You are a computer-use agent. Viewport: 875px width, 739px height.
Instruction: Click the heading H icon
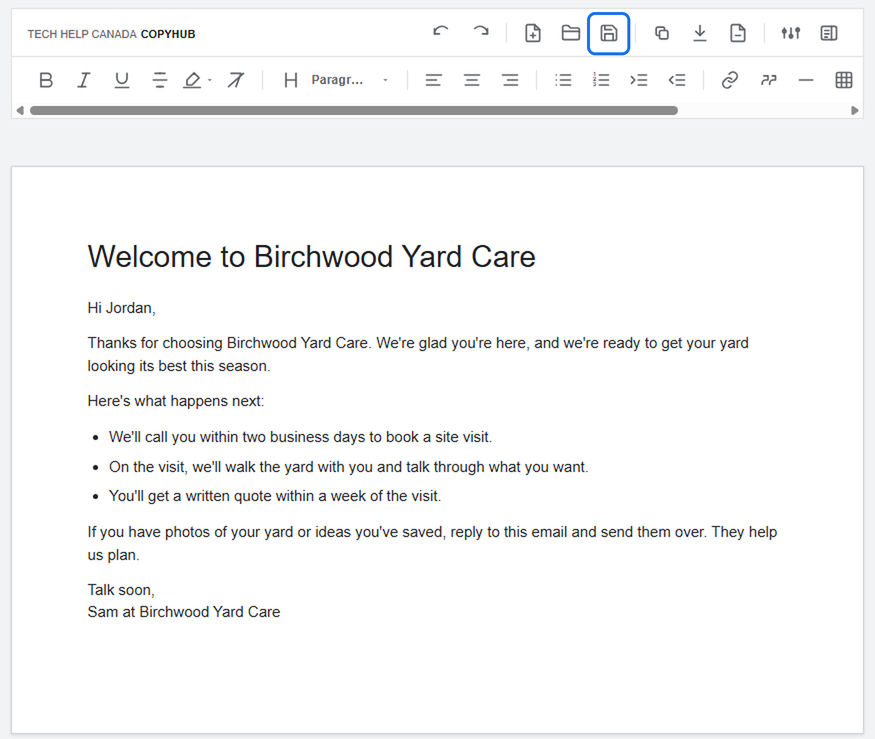[x=290, y=80]
